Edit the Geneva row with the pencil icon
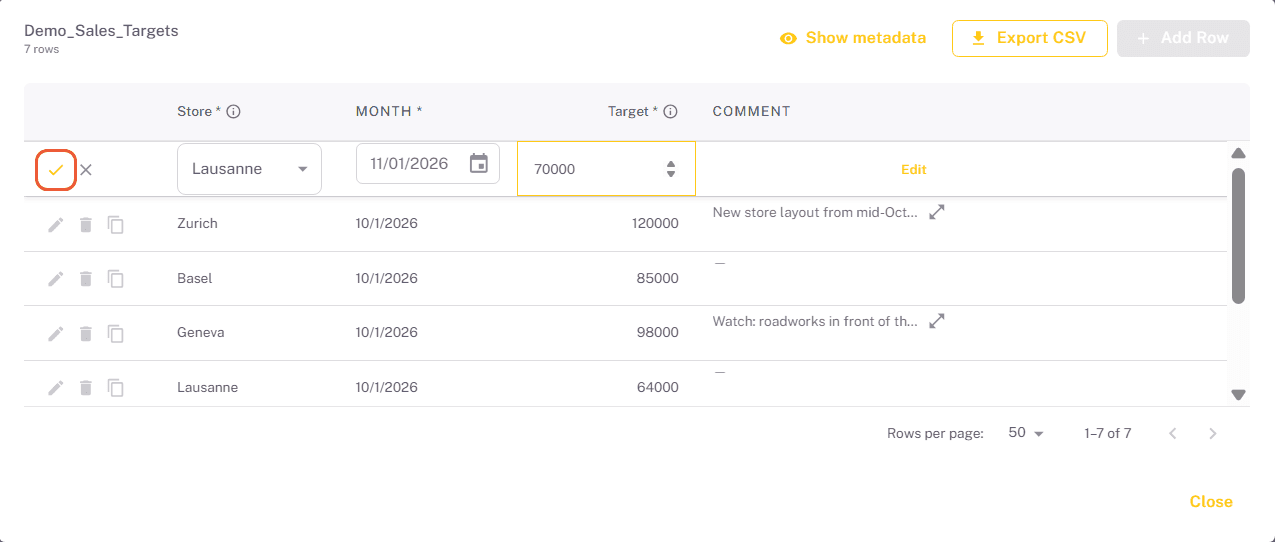1275x542 pixels. coord(56,333)
